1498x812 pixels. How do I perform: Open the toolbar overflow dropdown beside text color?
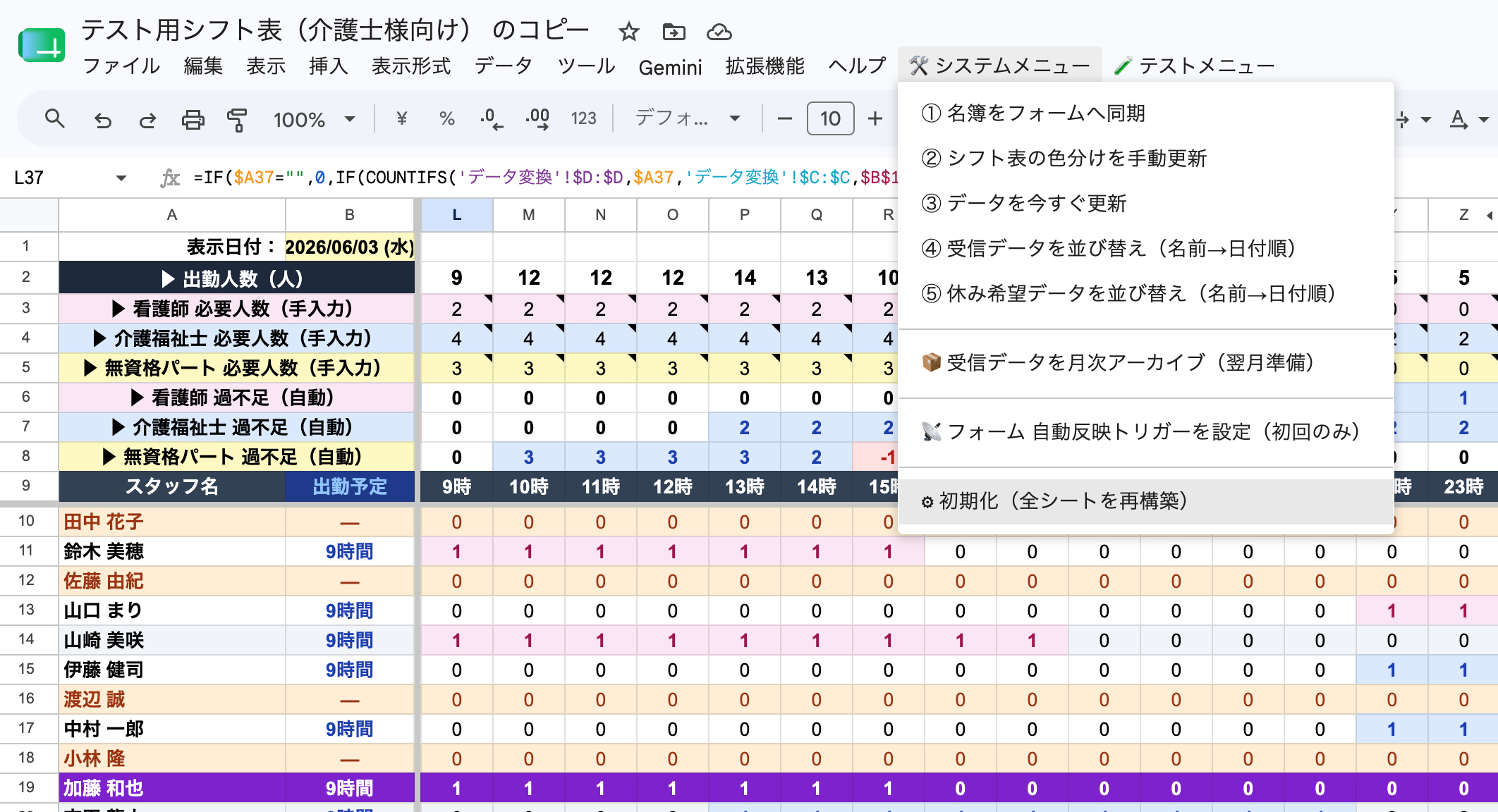[1484, 120]
